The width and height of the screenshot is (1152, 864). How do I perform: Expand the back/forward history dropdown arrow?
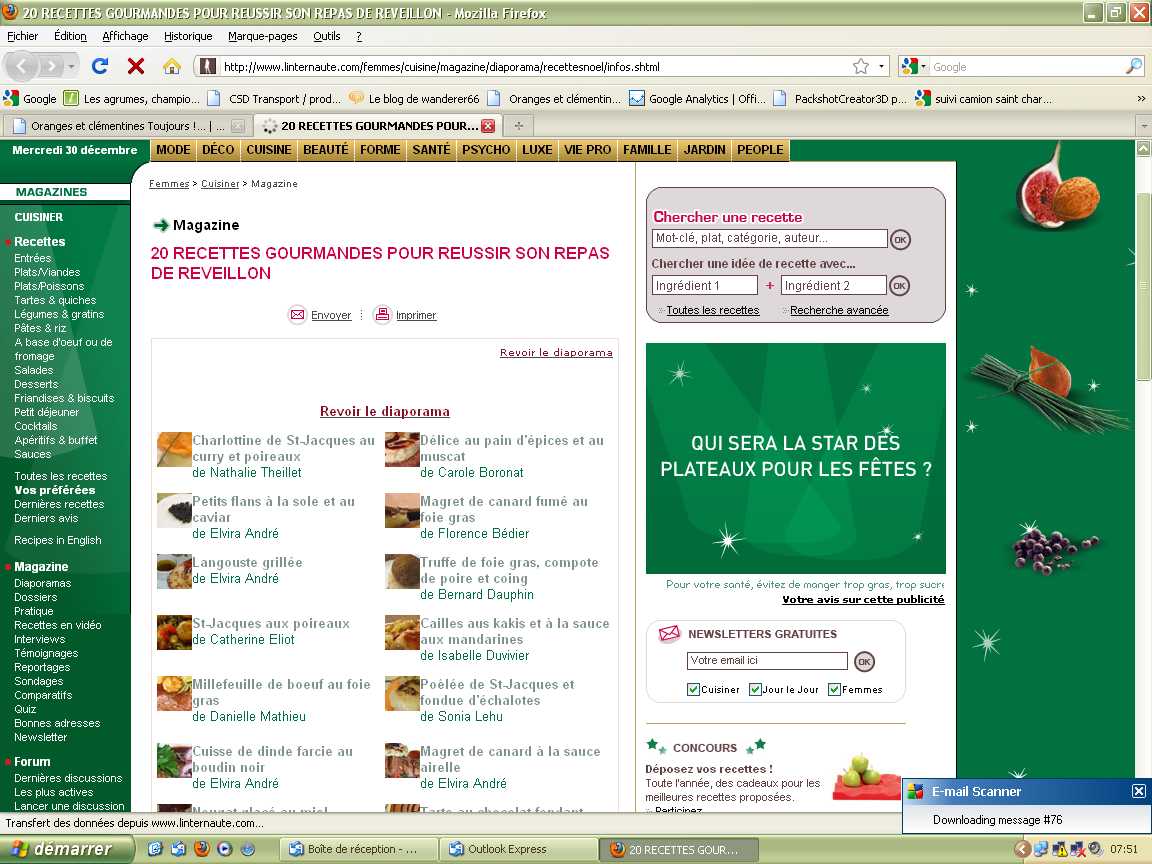point(71,67)
